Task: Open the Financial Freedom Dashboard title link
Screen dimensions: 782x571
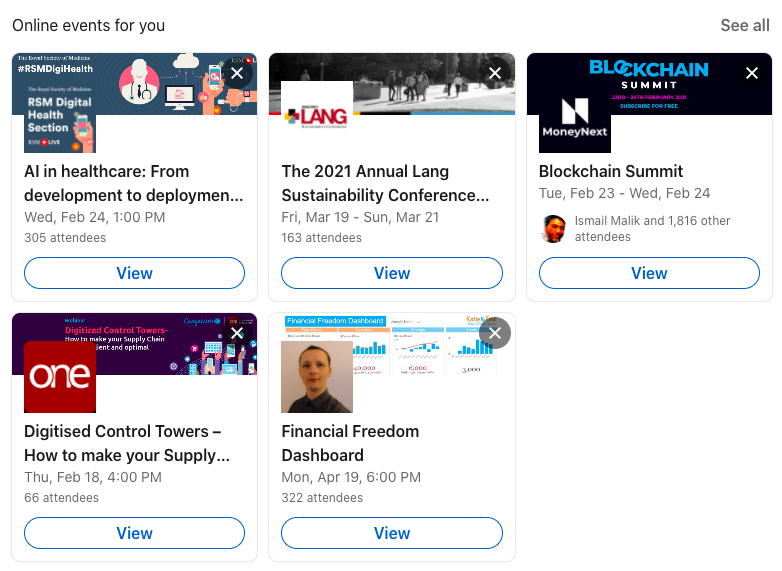Action: [350, 443]
